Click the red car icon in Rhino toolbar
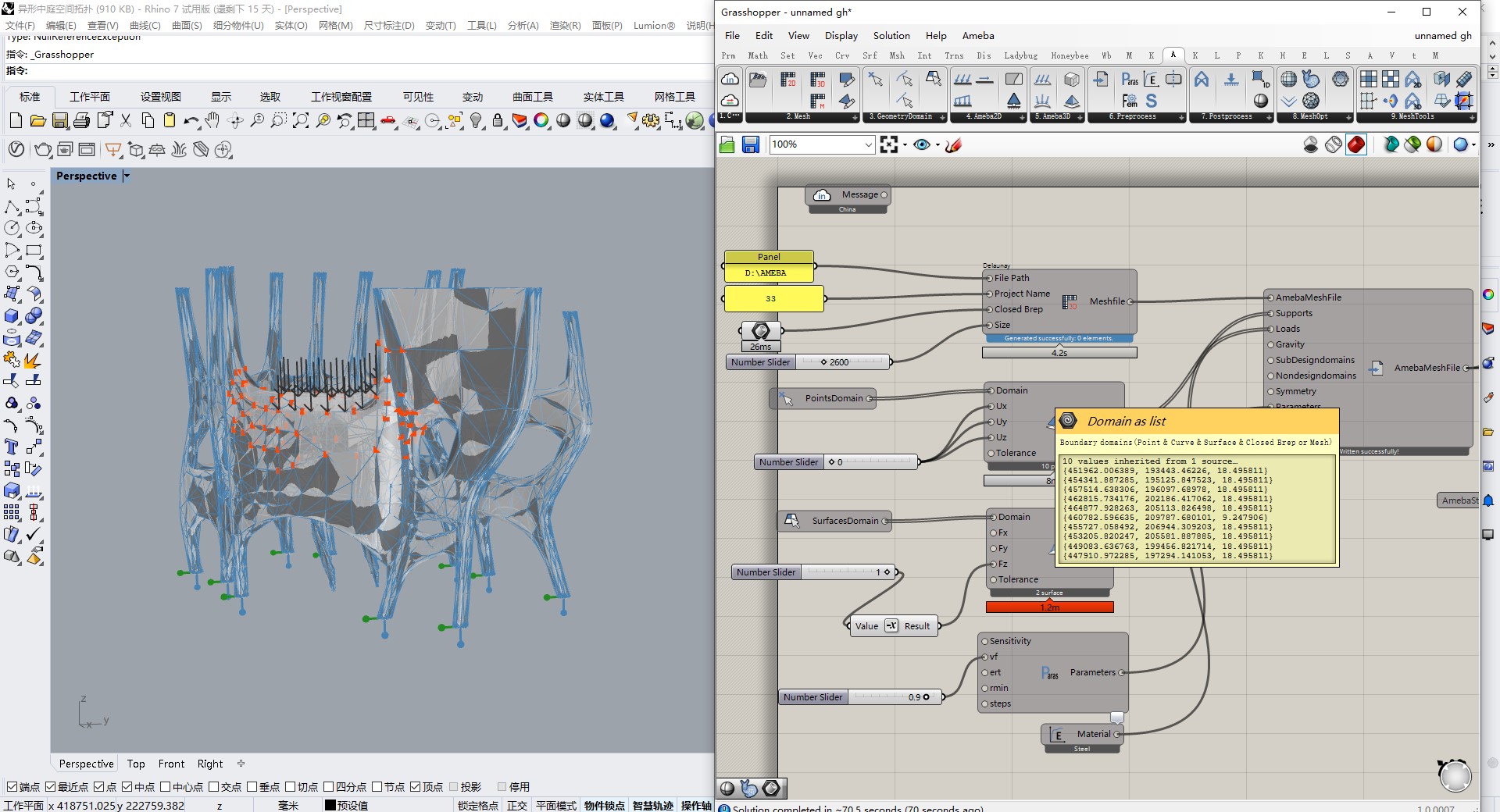1500x812 pixels. click(388, 120)
